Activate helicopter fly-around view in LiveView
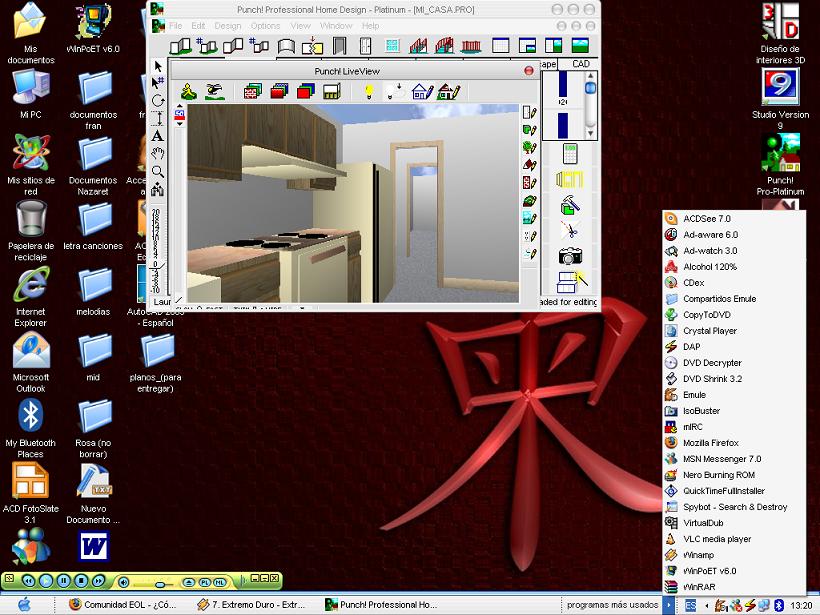This screenshot has width=820, height=615. click(214, 92)
